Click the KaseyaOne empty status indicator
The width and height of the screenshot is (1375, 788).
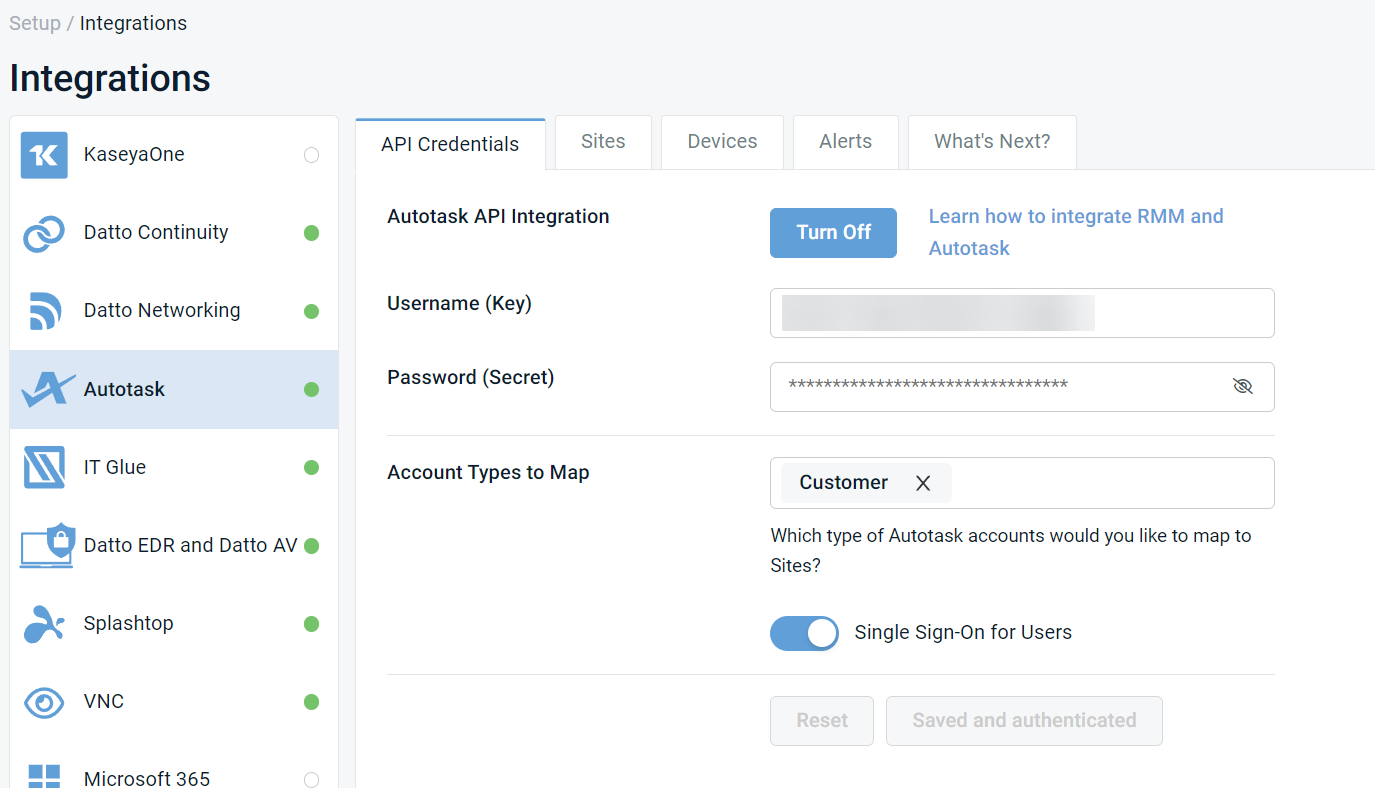(x=311, y=155)
